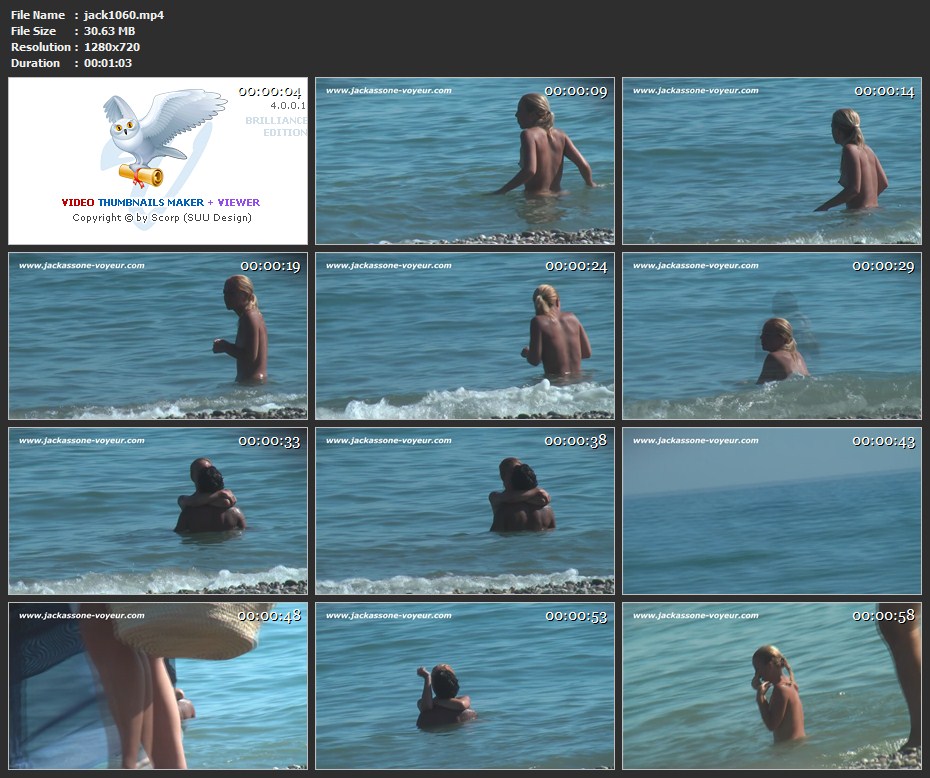Click the Copyright by Scorp (SUU Design) text
This screenshot has width=930, height=778.
click(x=161, y=217)
